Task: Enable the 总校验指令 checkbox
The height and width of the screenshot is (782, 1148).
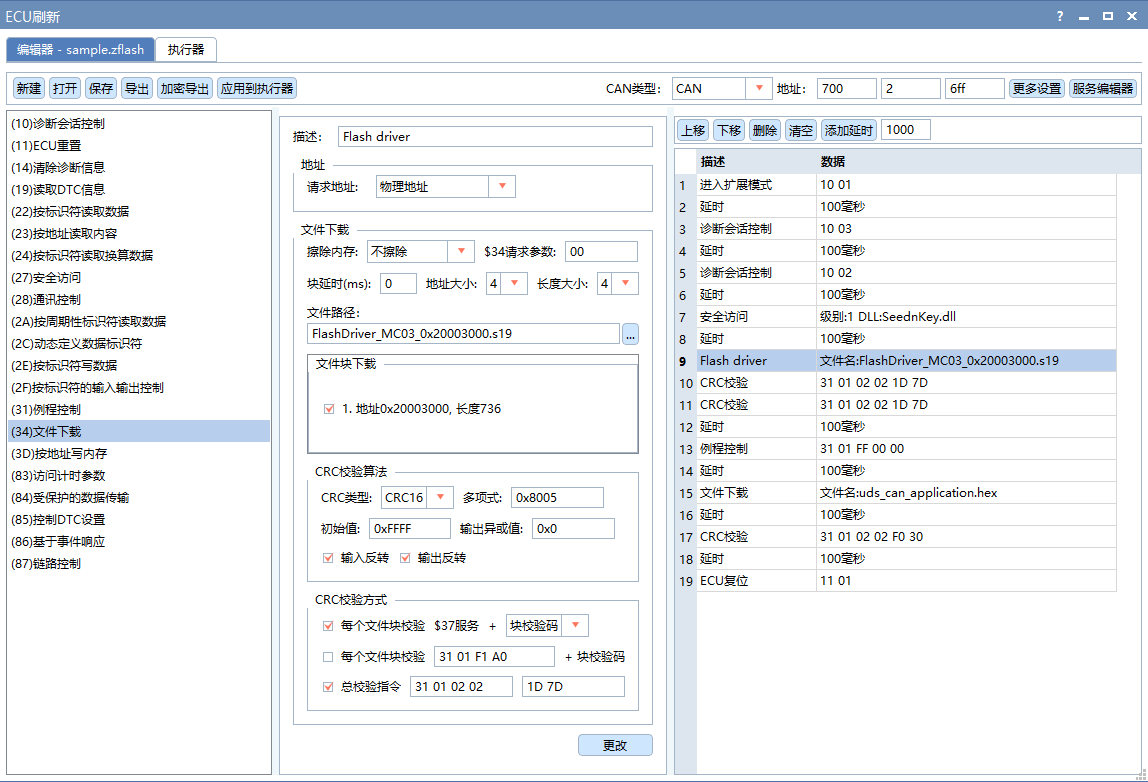Action: coord(327,686)
